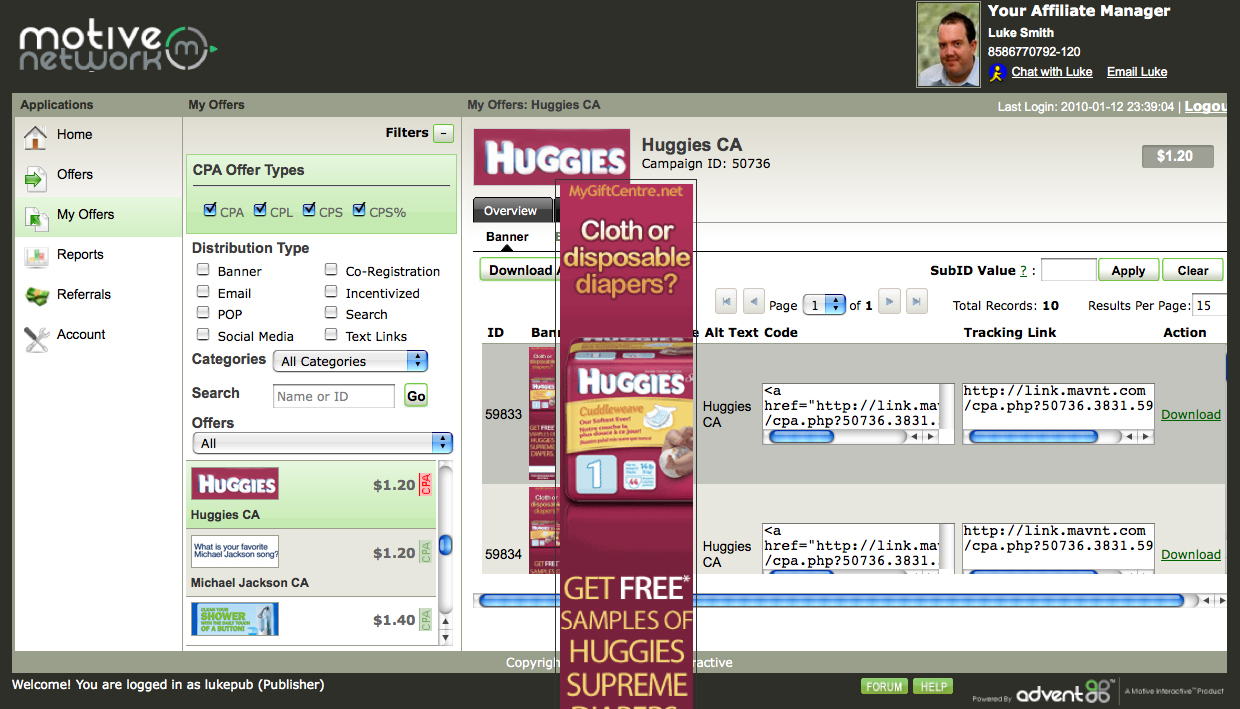The height and width of the screenshot is (709, 1240).
Task: Go to previous page of banner results
Action: tap(754, 303)
